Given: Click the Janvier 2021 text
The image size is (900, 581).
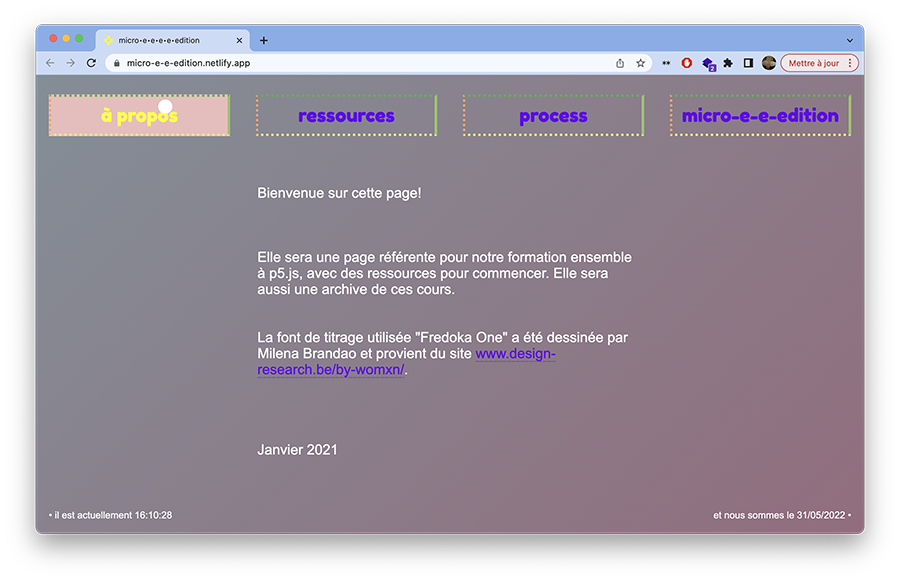Looking at the screenshot, I should (x=297, y=450).
